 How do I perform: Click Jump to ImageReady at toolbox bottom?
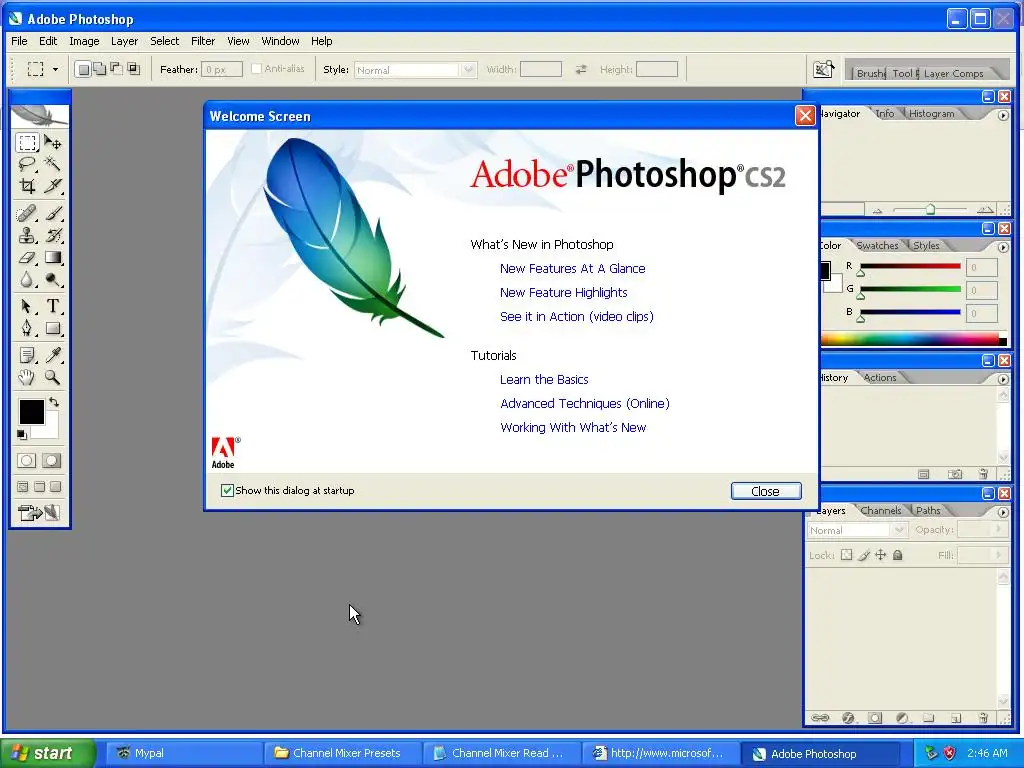[x=40, y=513]
